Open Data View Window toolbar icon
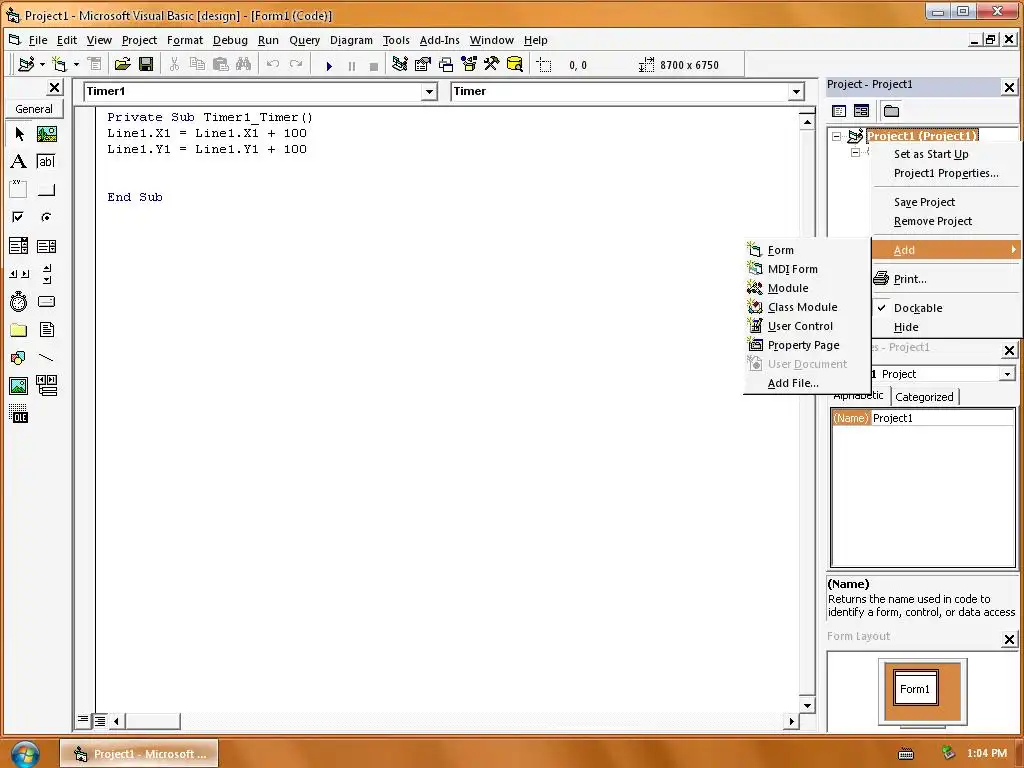The image size is (1024, 768). click(515, 64)
